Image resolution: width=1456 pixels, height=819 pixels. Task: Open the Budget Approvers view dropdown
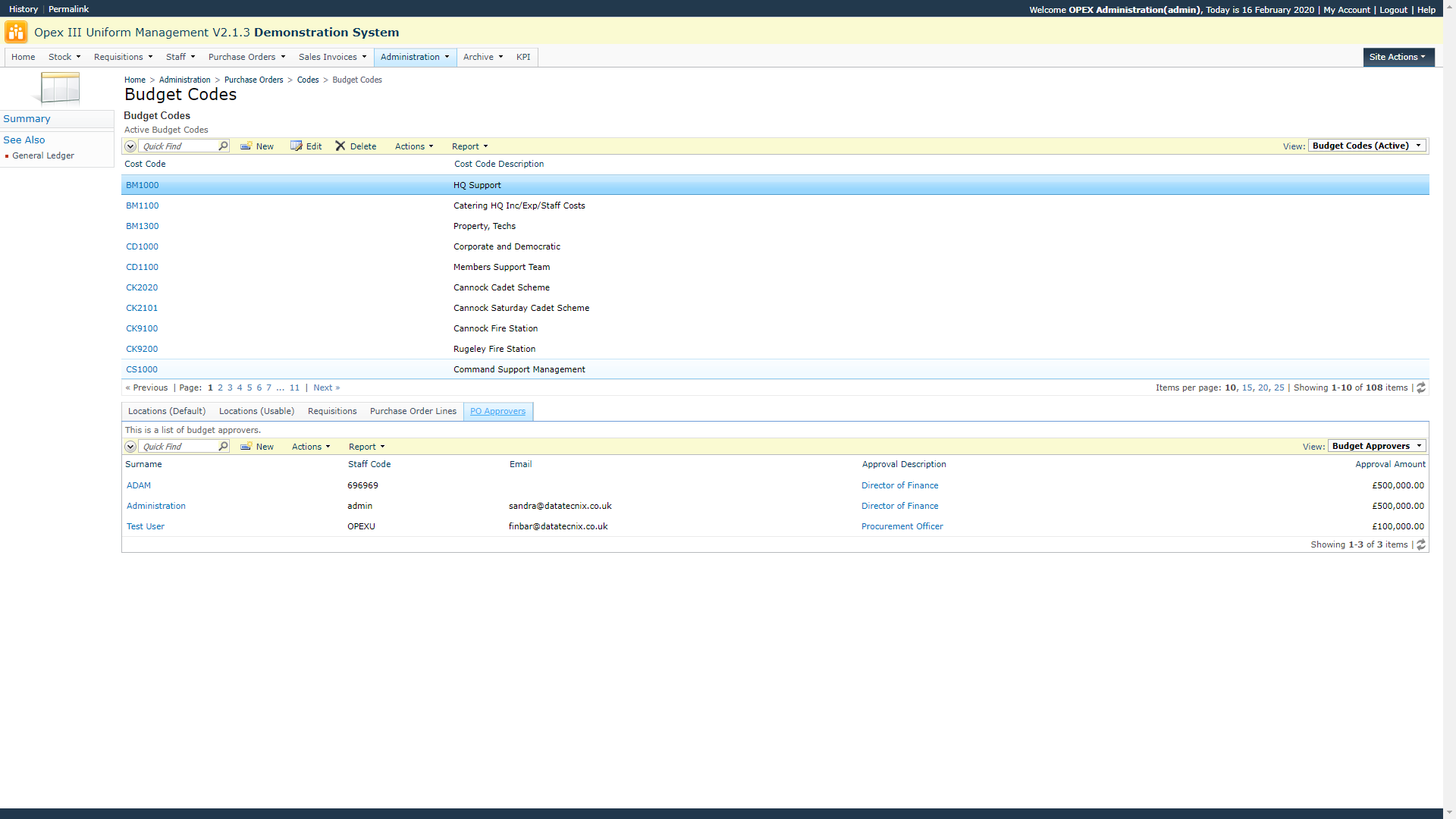click(x=1376, y=446)
